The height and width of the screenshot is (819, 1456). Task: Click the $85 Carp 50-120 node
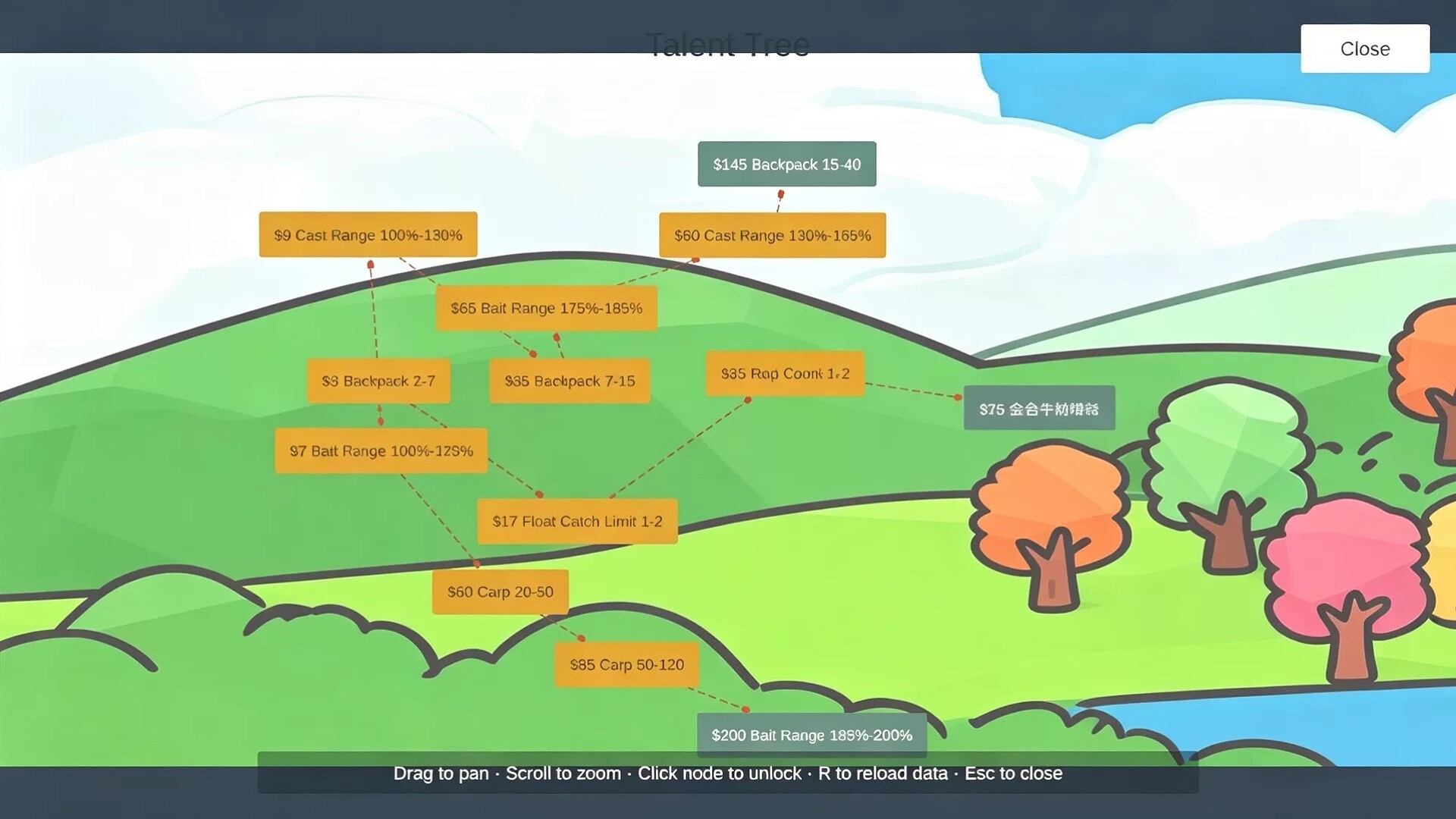(626, 664)
